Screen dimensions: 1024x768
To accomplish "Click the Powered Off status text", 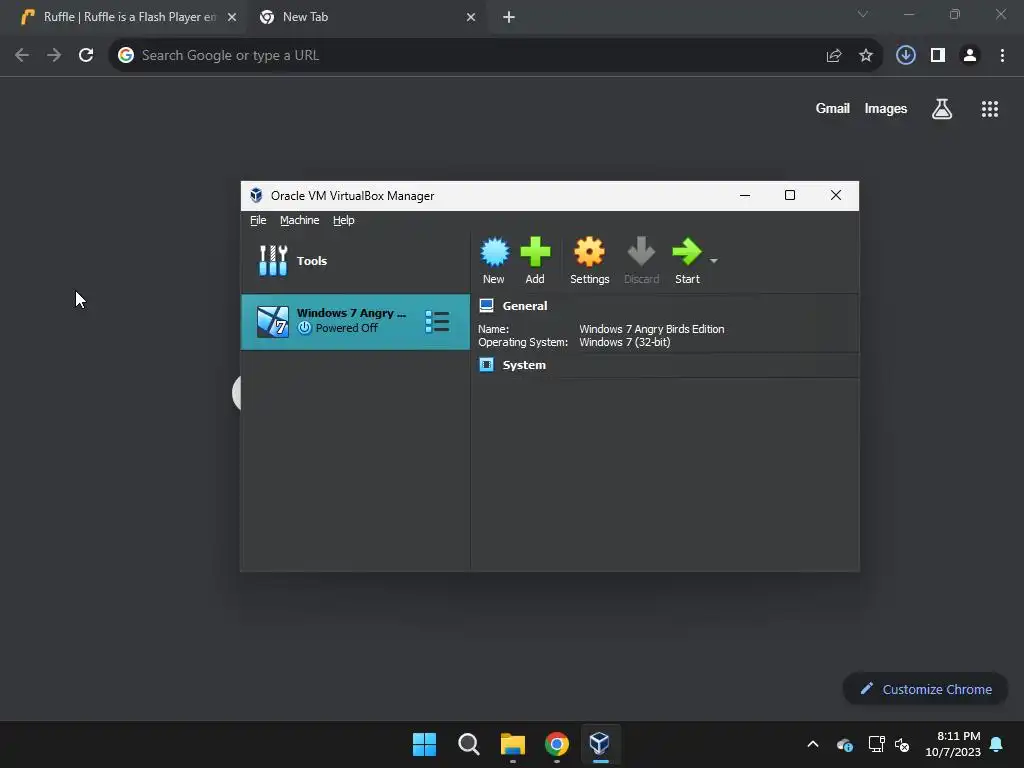I will tap(346, 328).
